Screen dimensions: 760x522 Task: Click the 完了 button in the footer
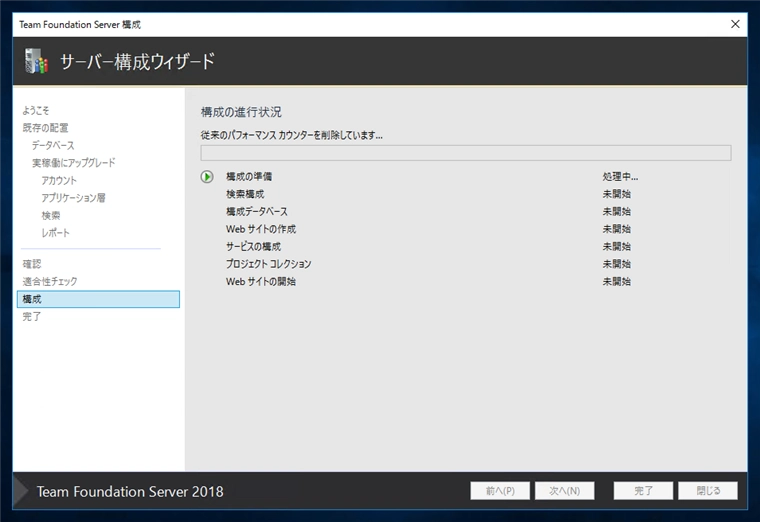pyautogui.click(x=643, y=491)
